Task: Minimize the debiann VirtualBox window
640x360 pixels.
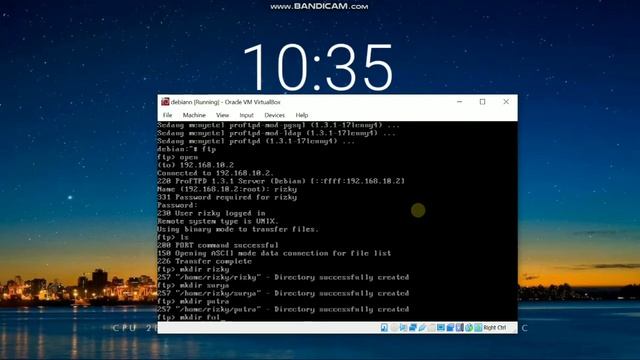Action: [x=460, y=102]
